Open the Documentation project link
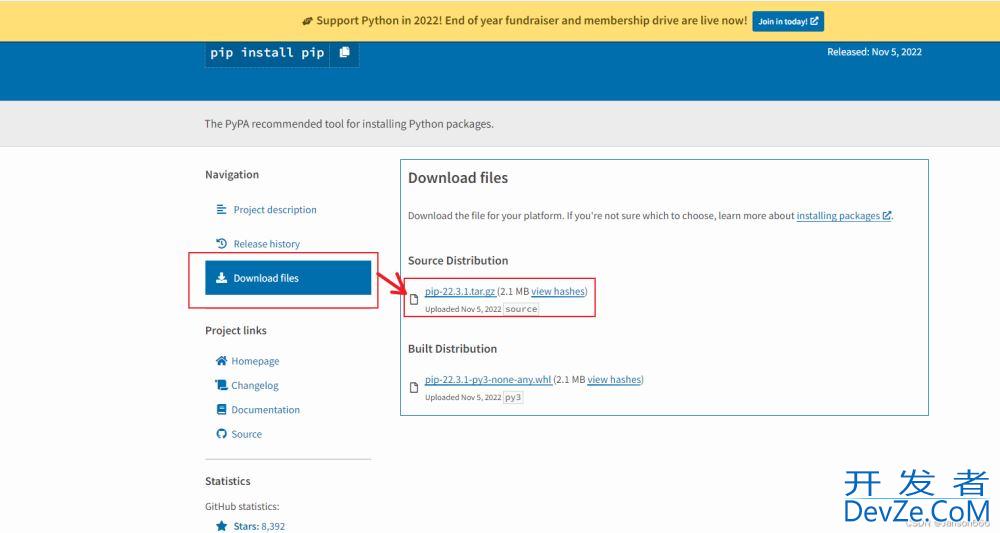 pyautogui.click(x=265, y=409)
